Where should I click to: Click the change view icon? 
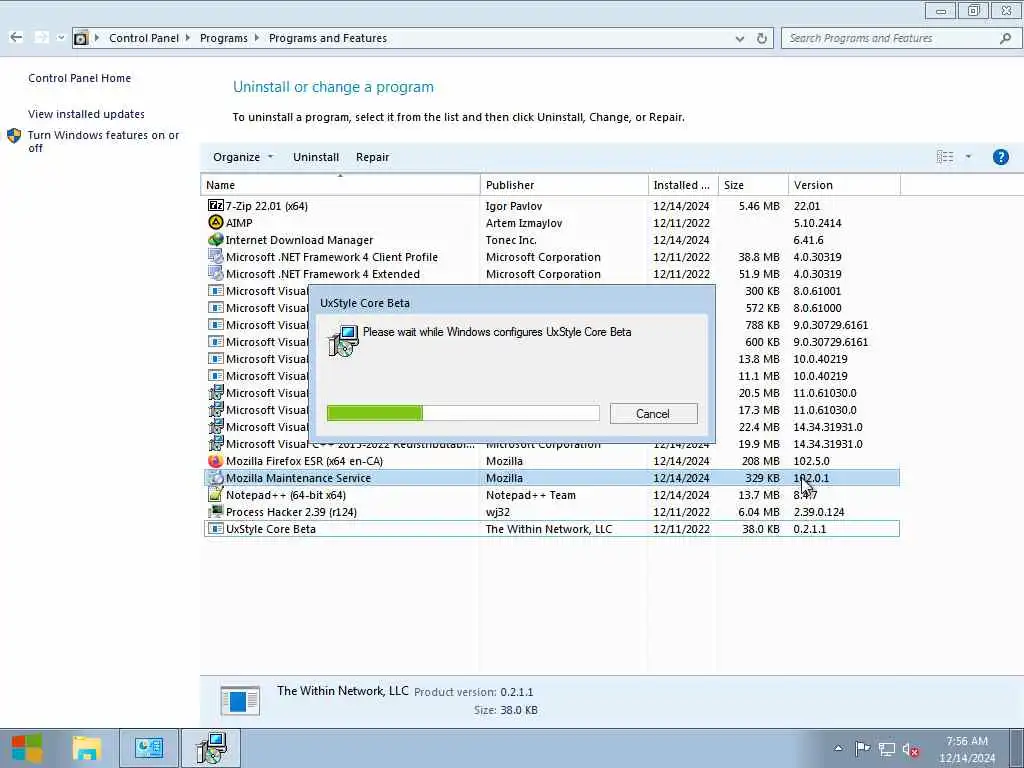[x=945, y=157]
